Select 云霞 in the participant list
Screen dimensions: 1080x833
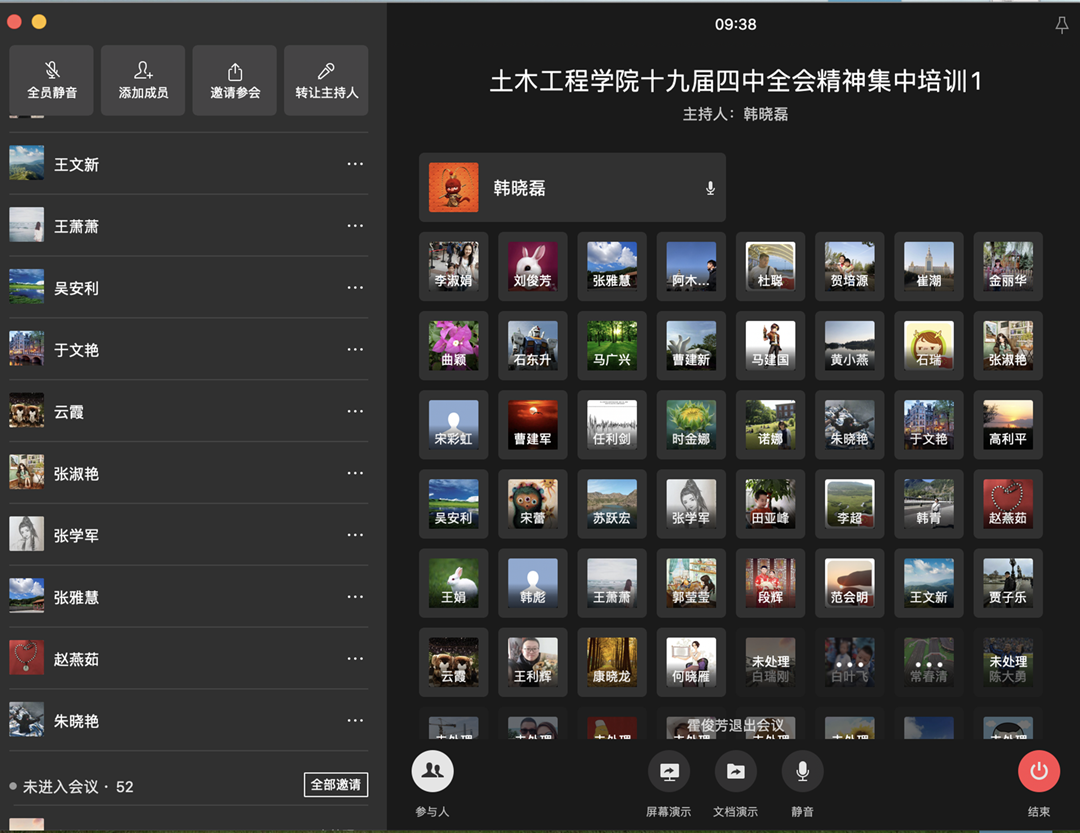coord(69,412)
